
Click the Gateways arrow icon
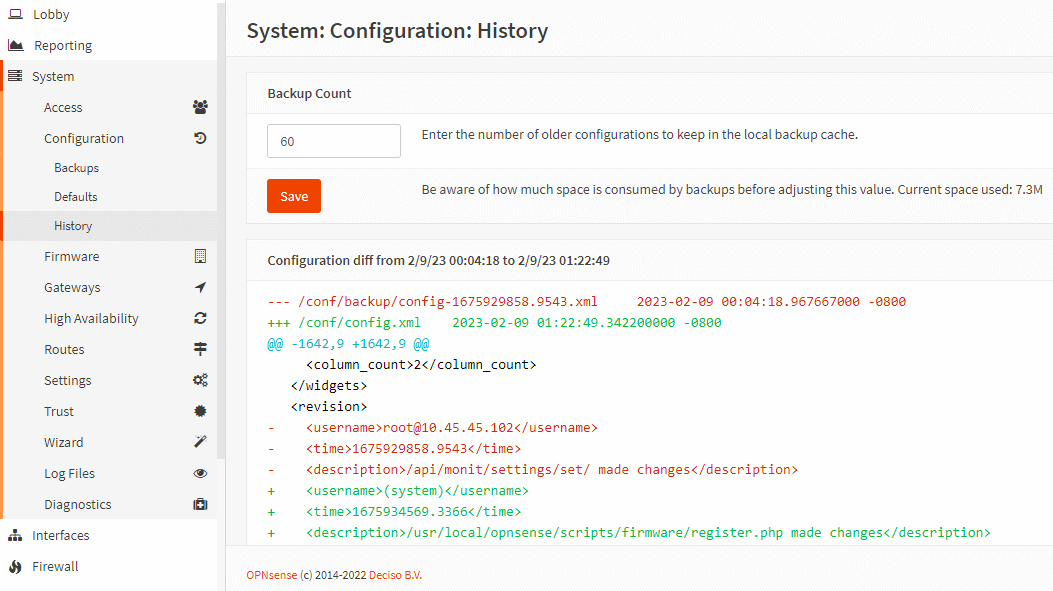pos(200,287)
